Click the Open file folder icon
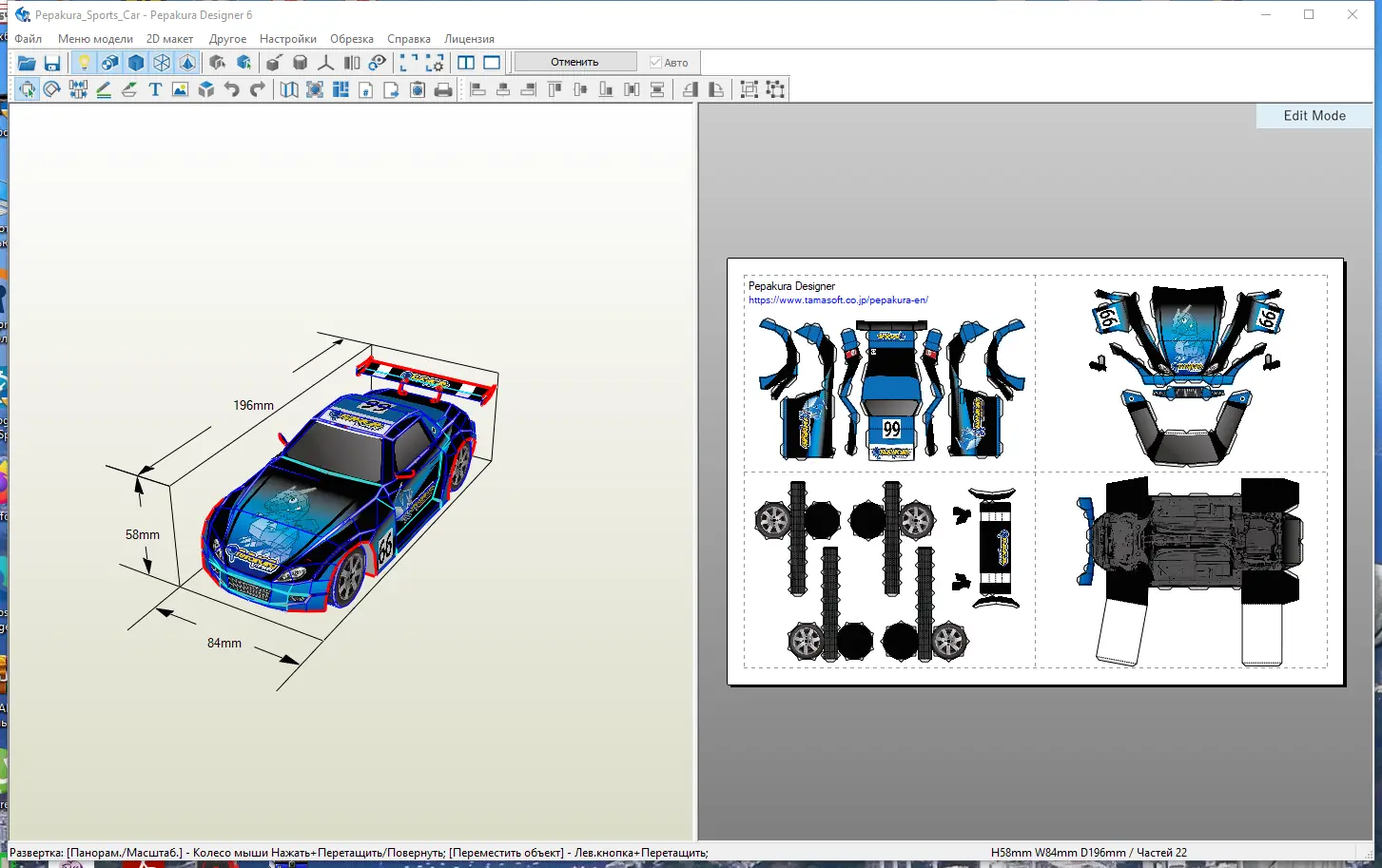The width and height of the screenshot is (1382, 868). tap(27, 63)
